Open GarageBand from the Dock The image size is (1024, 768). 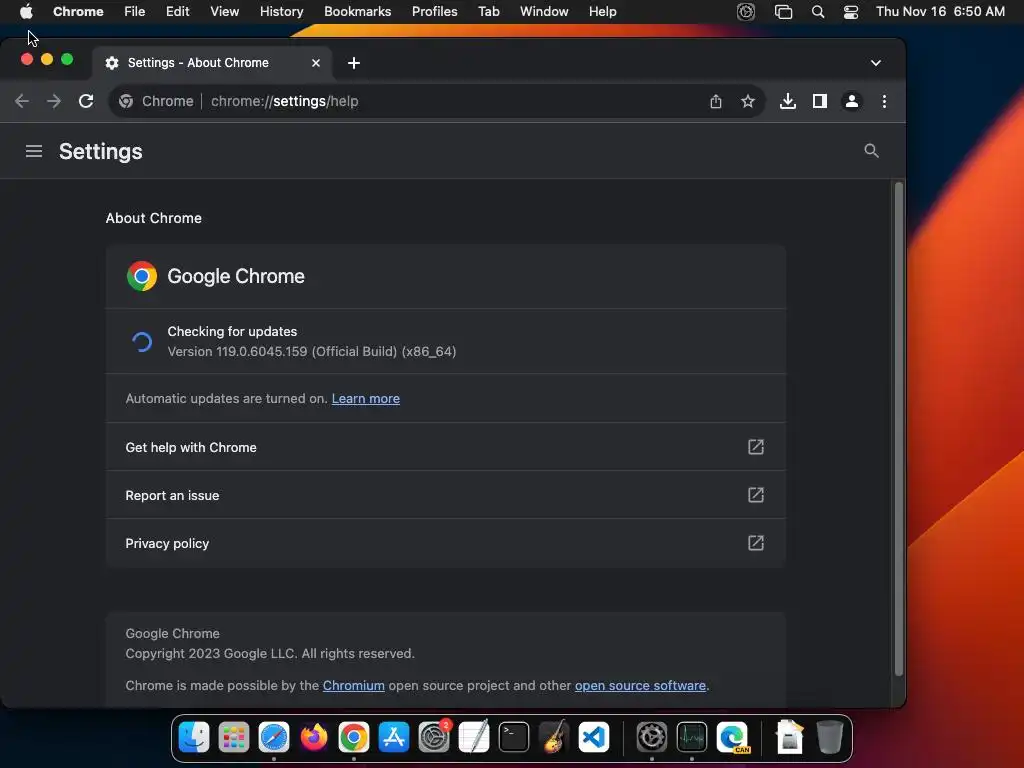pyautogui.click(x=554, y=737)
